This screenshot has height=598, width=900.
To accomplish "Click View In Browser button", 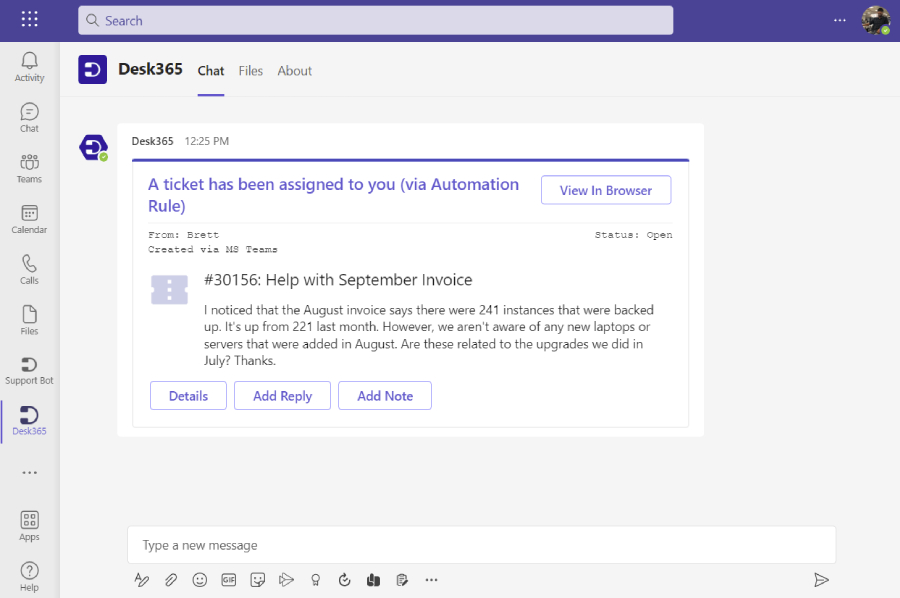I will click(x=606, y=190).
